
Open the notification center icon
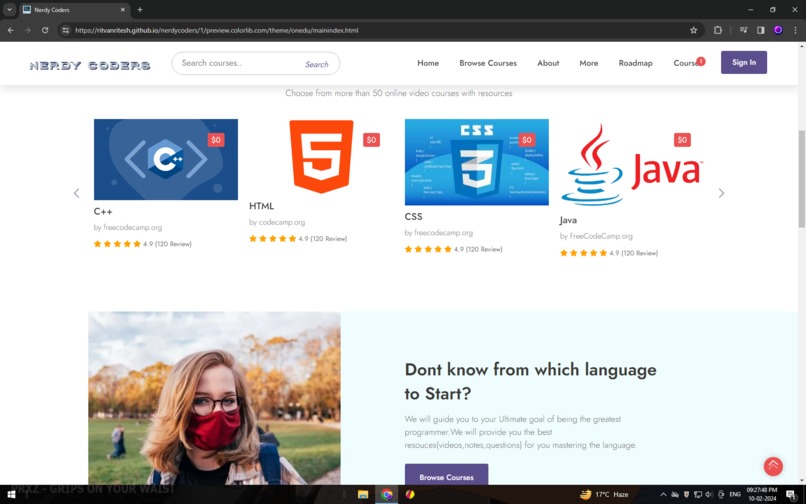pyautogui.click(x=791, y=495)
